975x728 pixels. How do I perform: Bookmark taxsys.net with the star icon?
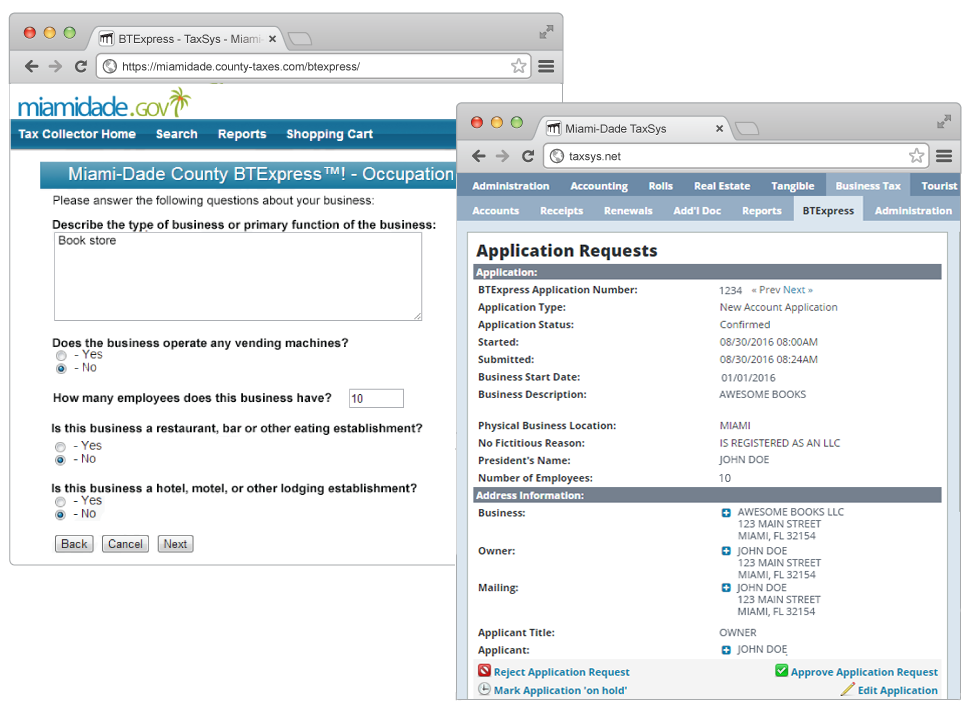[x=916, y=155]
